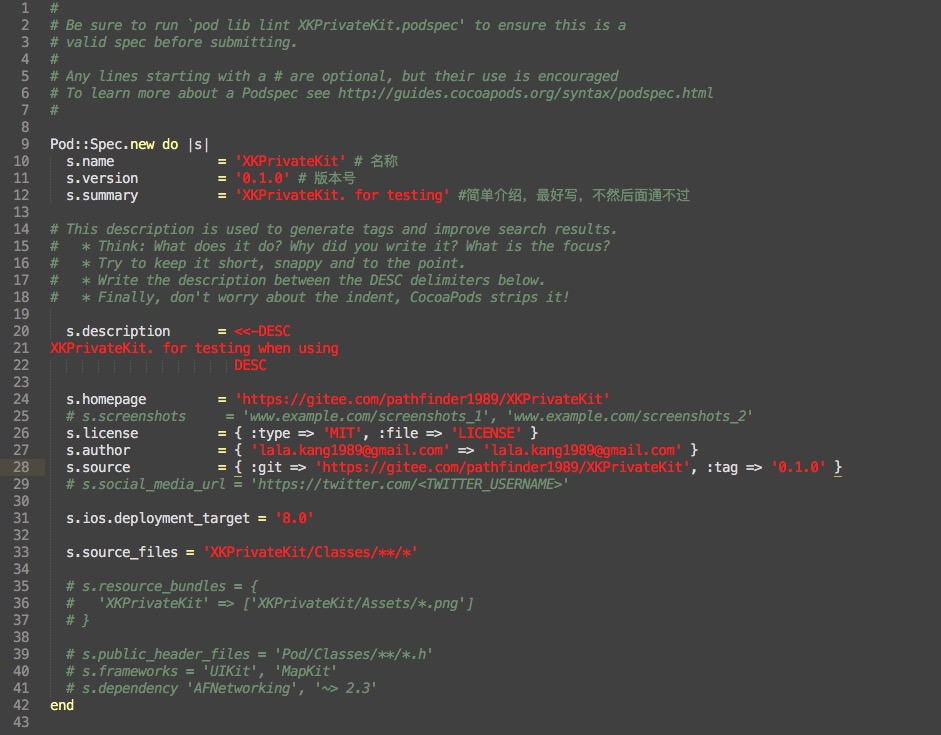Click line number 20 in the gutter

tap(21, 331)
